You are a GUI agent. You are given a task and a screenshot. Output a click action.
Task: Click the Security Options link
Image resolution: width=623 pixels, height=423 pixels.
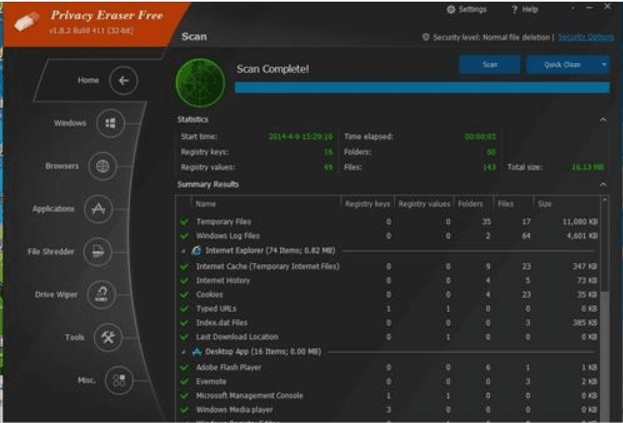point(586,37)
